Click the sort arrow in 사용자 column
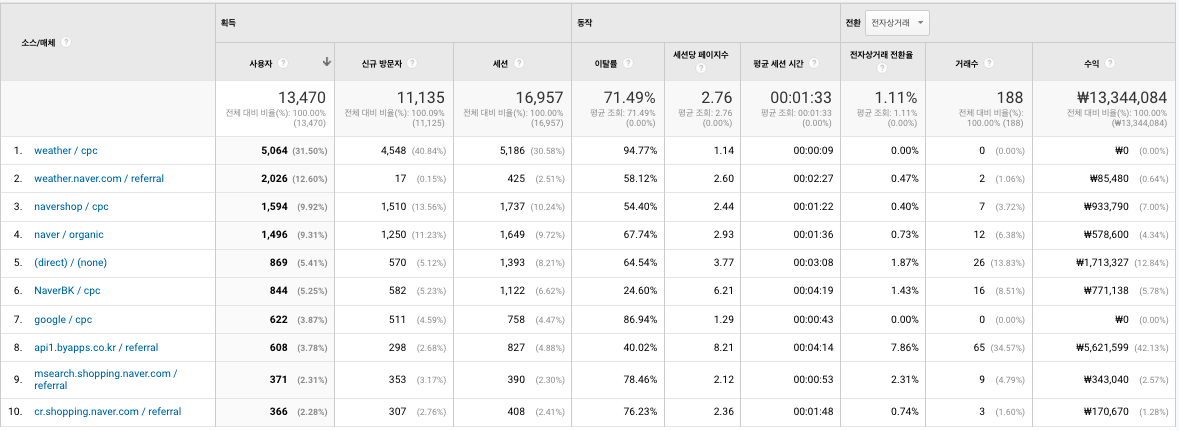Viewport: 1179px width, 431px height. pyautogui.click(x=326, y=62)
